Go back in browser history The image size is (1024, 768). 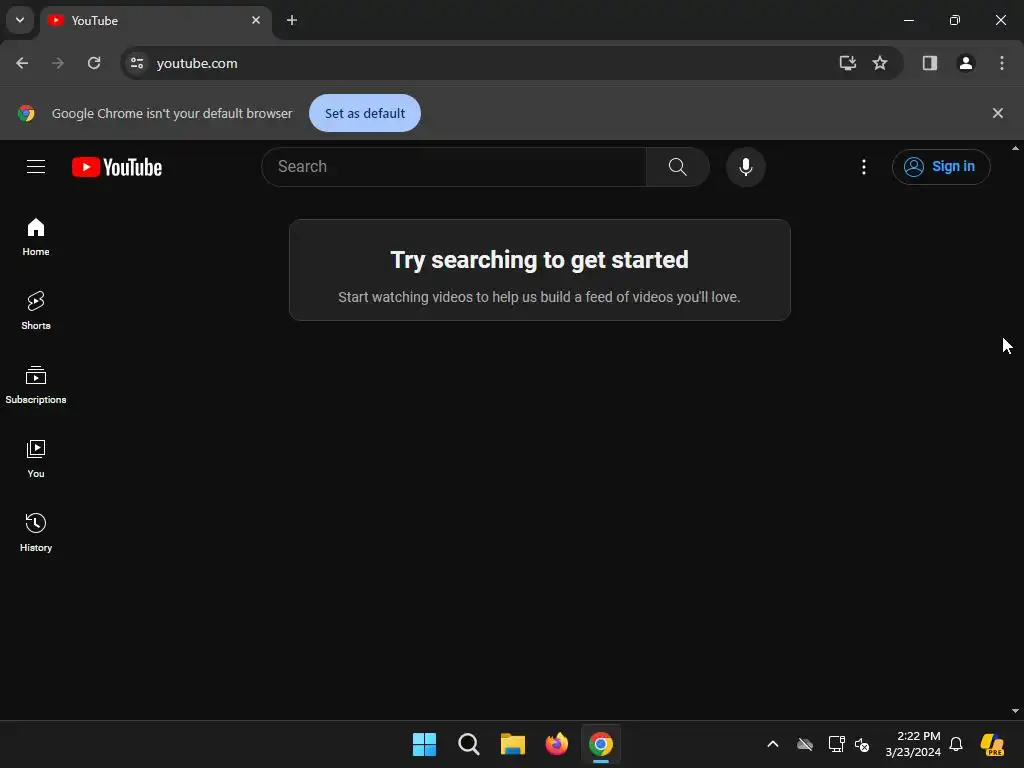(22, 63)
